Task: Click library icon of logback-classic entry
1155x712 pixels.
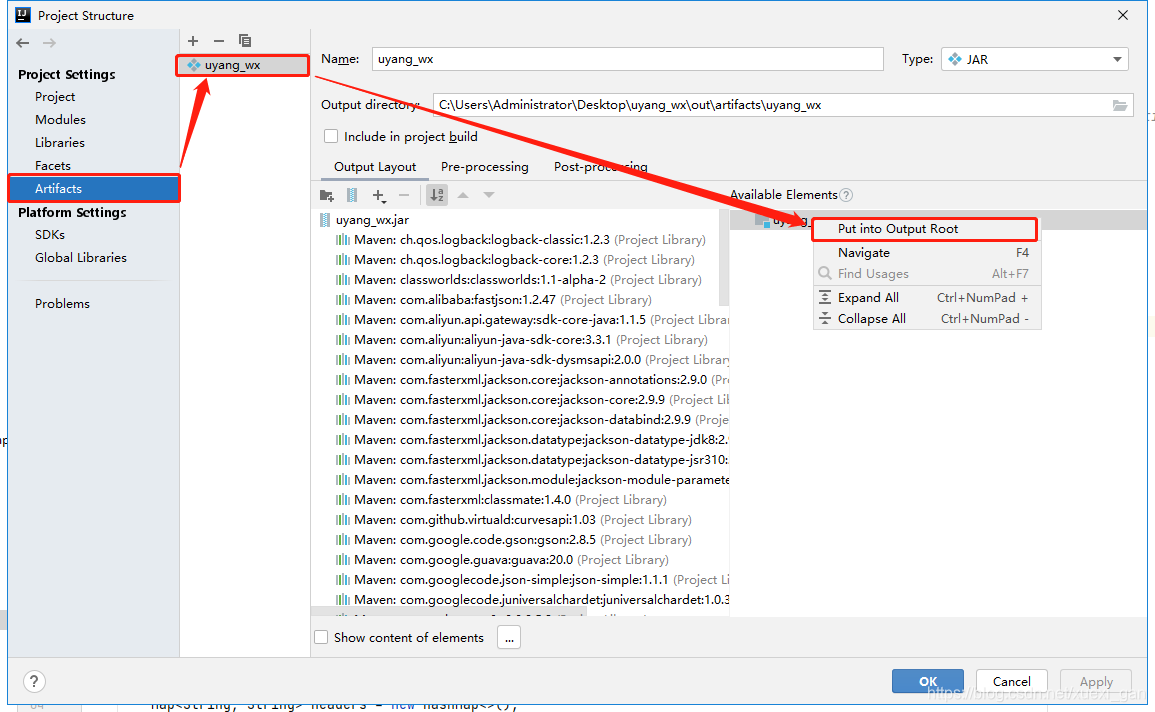Action: [x=343, y=240]
